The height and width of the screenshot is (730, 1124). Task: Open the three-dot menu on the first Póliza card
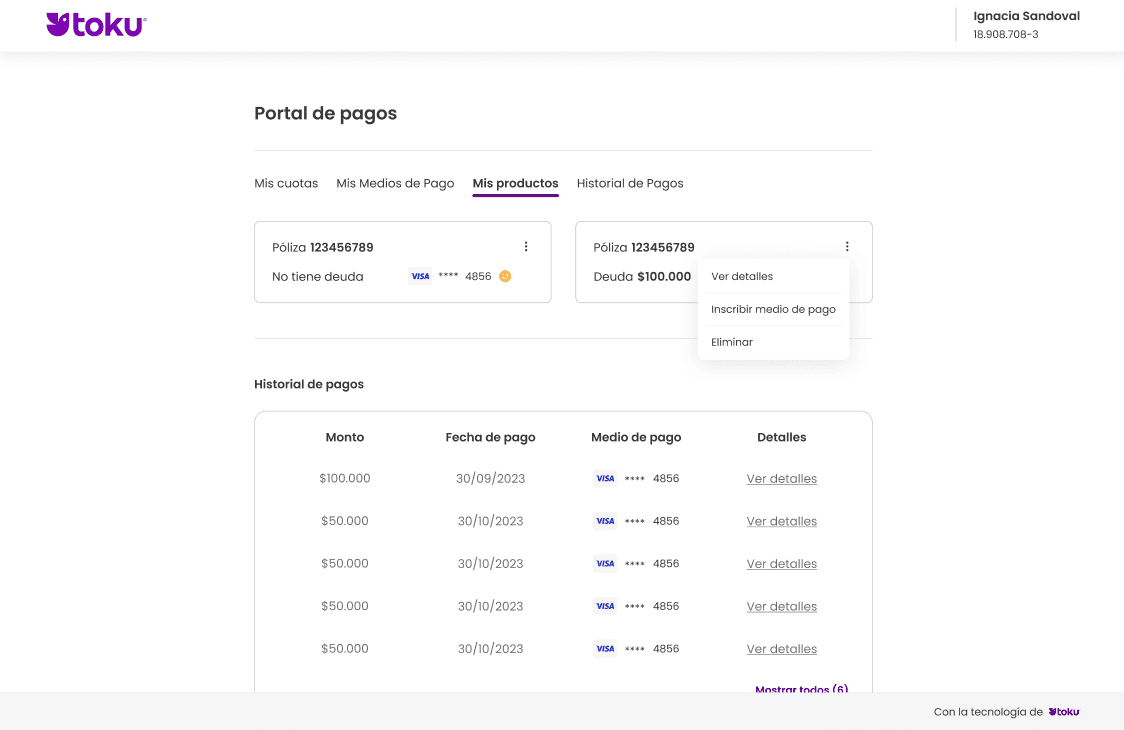526,247
